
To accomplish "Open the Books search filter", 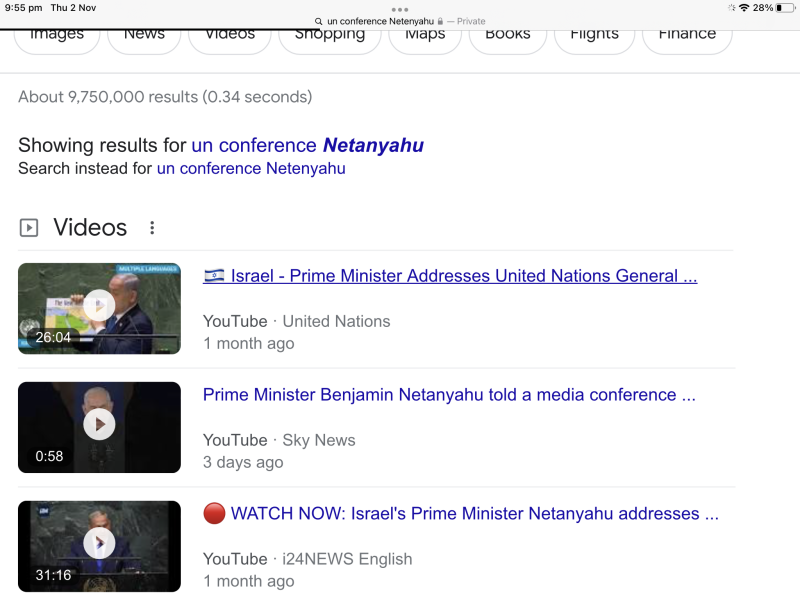I will (507, 35).
